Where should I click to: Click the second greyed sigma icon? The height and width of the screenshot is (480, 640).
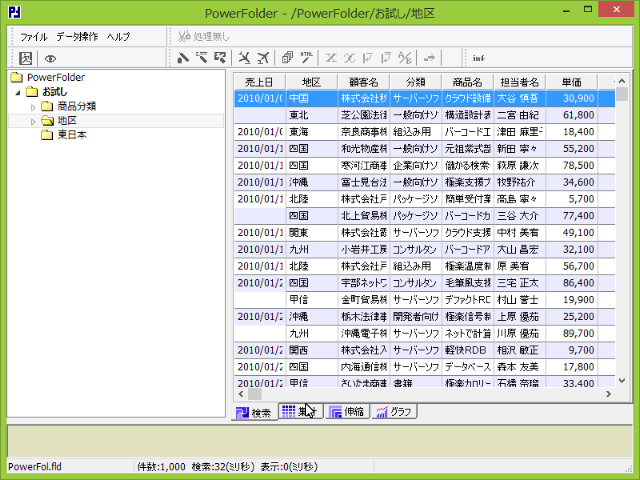[x=349, y=58]
